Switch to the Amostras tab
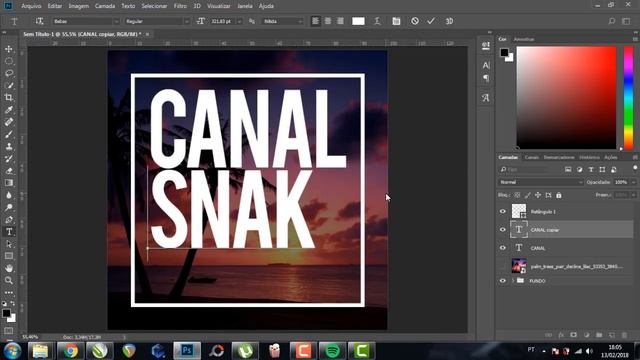640x360 pixels. click(524, 39)
